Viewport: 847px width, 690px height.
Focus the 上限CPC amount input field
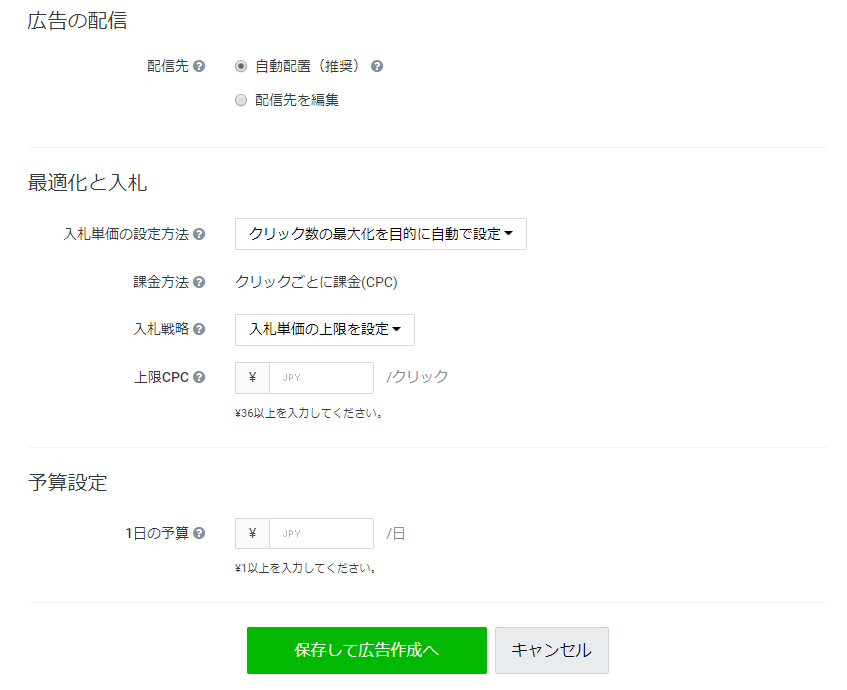(x=321, y=378)
